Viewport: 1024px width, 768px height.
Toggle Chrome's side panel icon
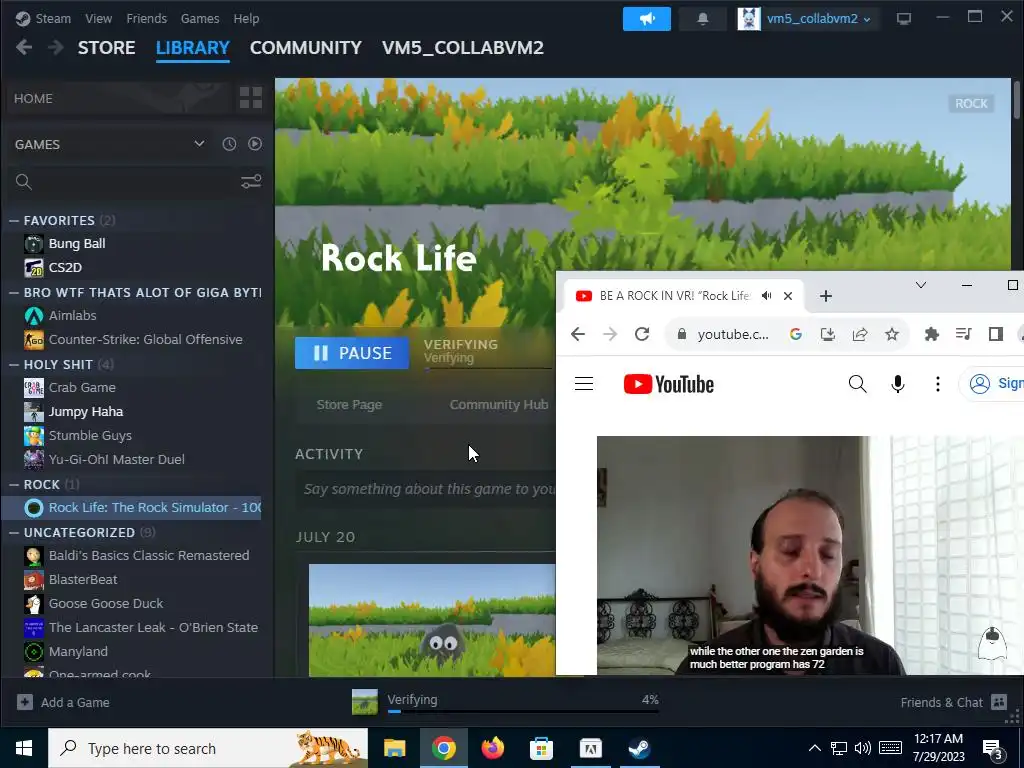(995, 334)
